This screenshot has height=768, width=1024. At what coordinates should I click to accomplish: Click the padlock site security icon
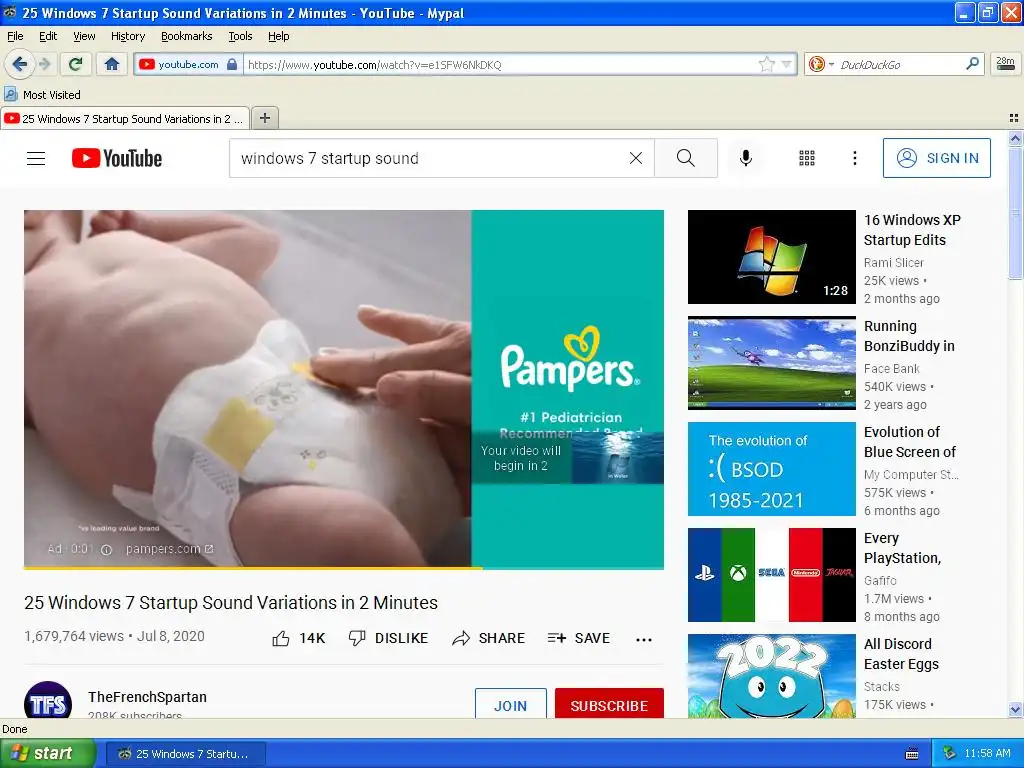click(232, 64)
